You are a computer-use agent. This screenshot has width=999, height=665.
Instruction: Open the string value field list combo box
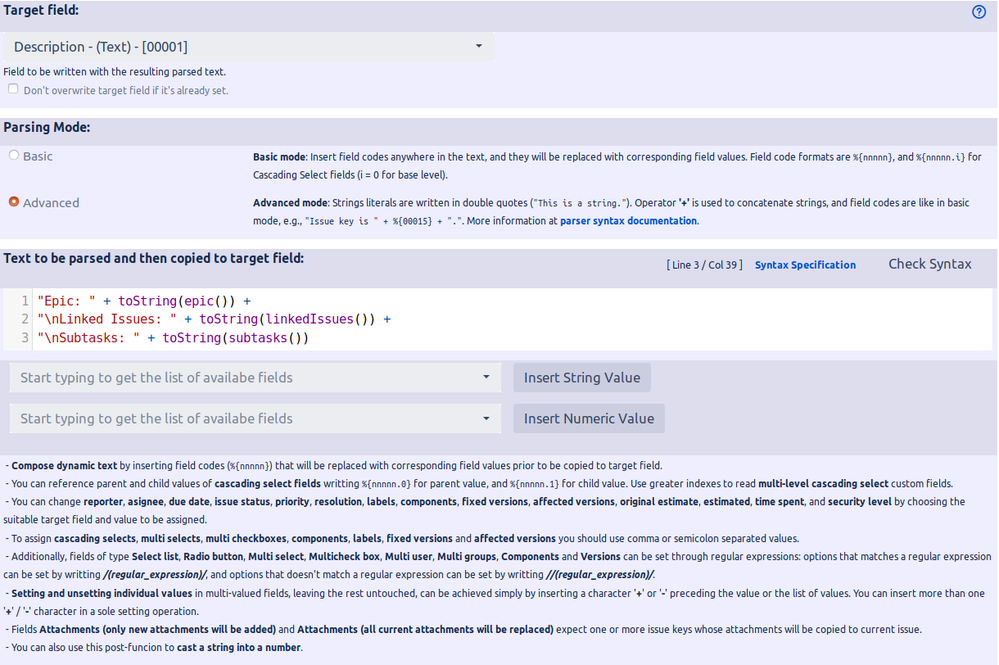pyautogui.click(x=255, y=378)
